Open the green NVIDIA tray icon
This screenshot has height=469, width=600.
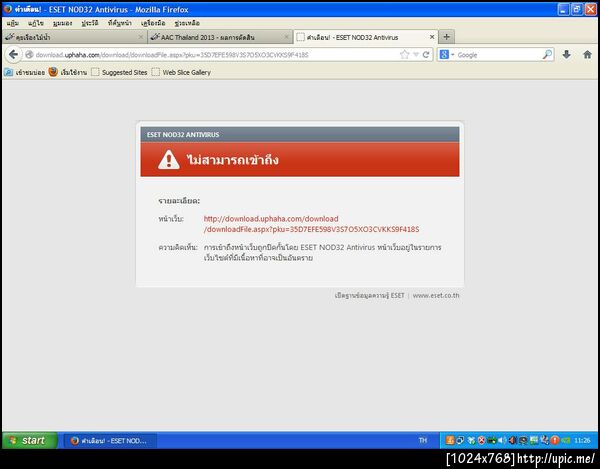pyautogui.click(x=565, y=440)
